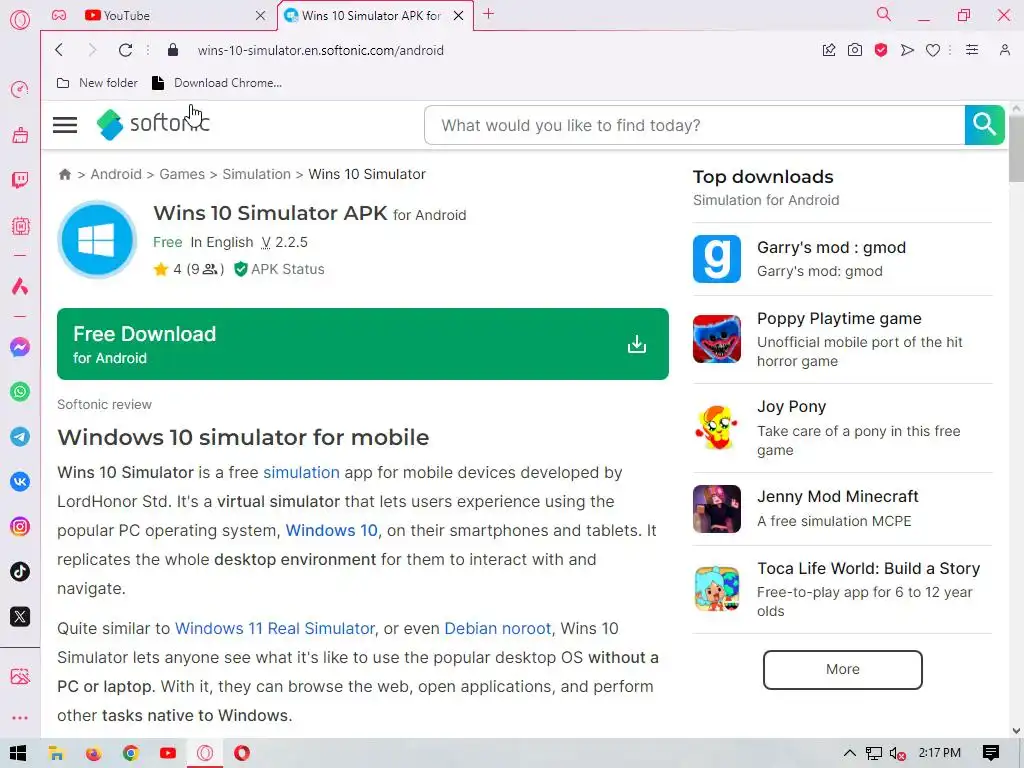The image size is (1024, 768).
Task: Open GX Control speedometer icon in sidebar
Action: tap(20, 89)
